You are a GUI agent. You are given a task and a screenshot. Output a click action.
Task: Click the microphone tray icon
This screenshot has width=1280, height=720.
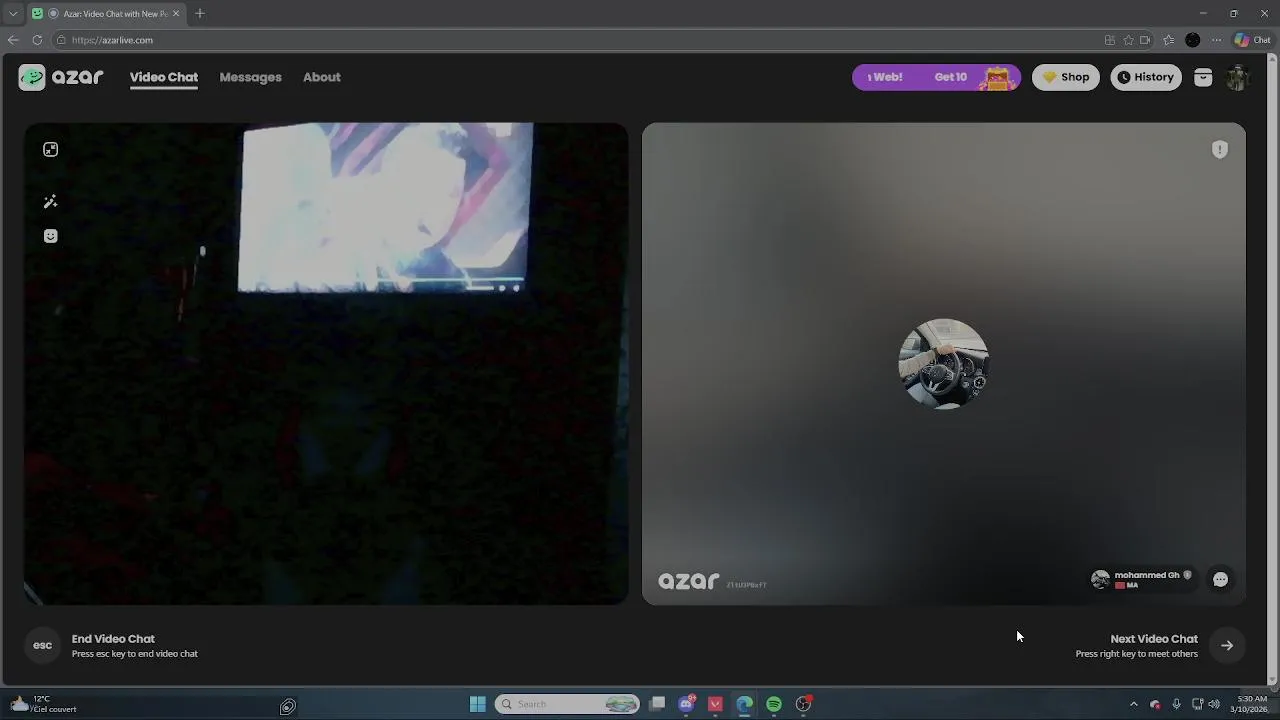pyautogui.click(x=1177, y=704)
